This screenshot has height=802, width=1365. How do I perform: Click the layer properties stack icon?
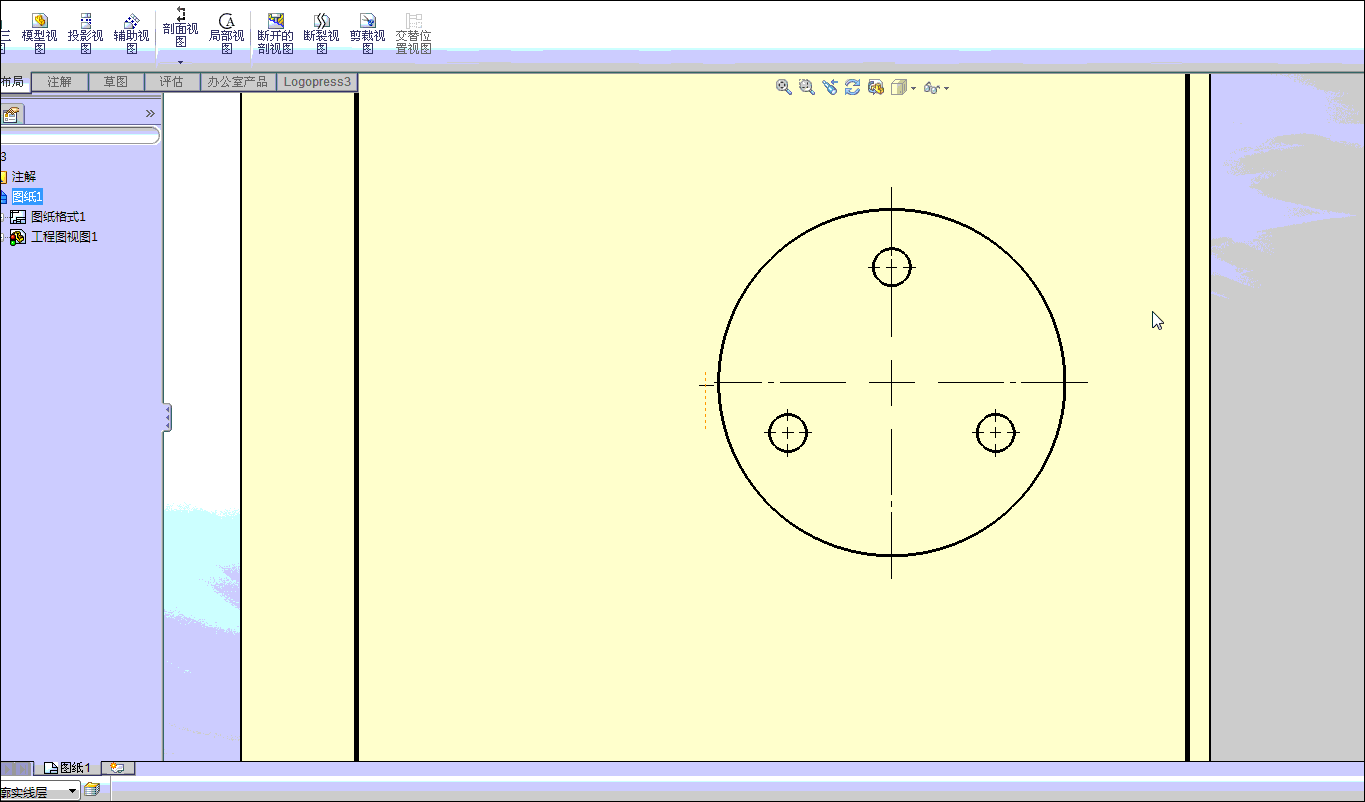[92, 790]
